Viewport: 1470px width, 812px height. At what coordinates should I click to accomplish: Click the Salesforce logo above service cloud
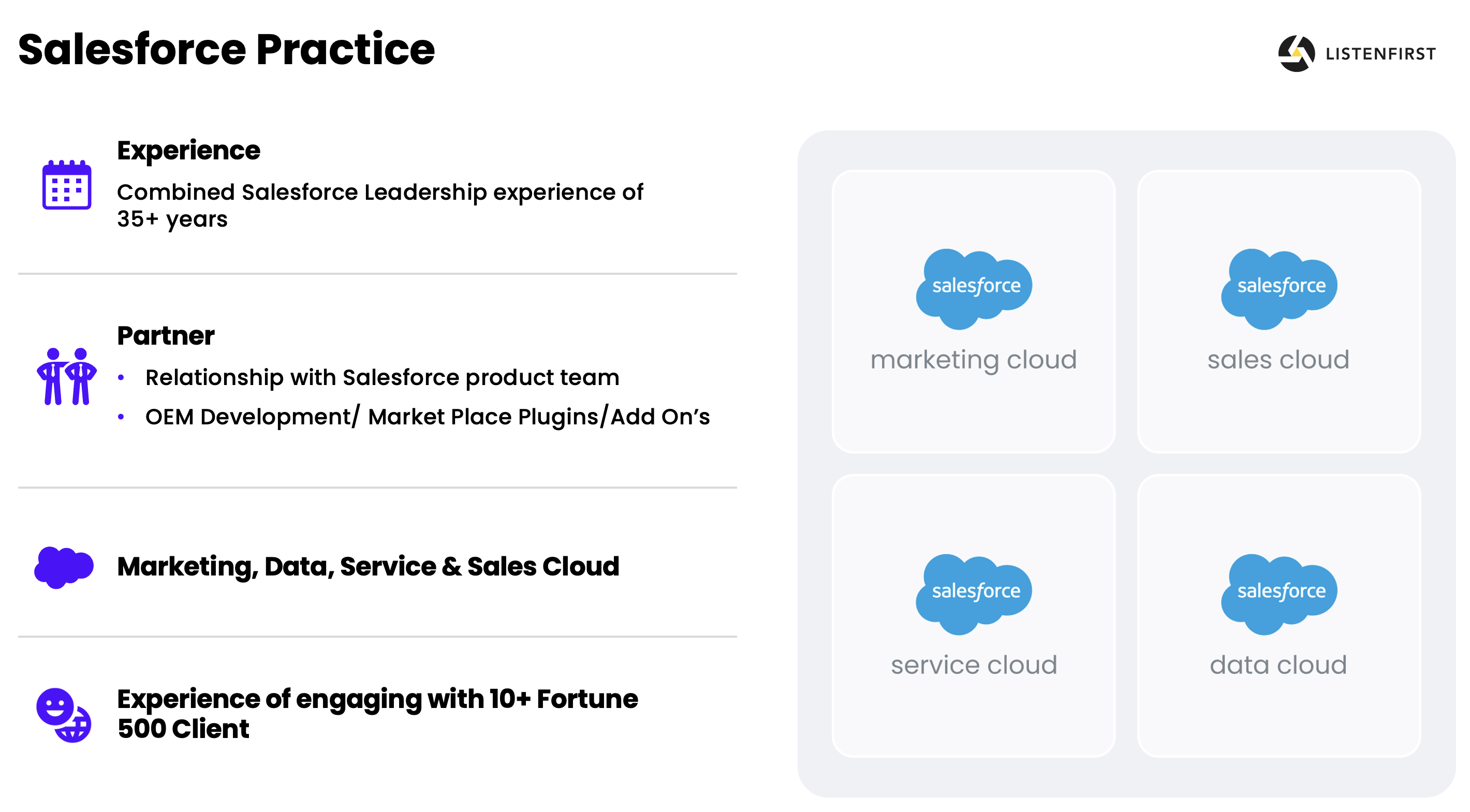click(x=974, y=594)
